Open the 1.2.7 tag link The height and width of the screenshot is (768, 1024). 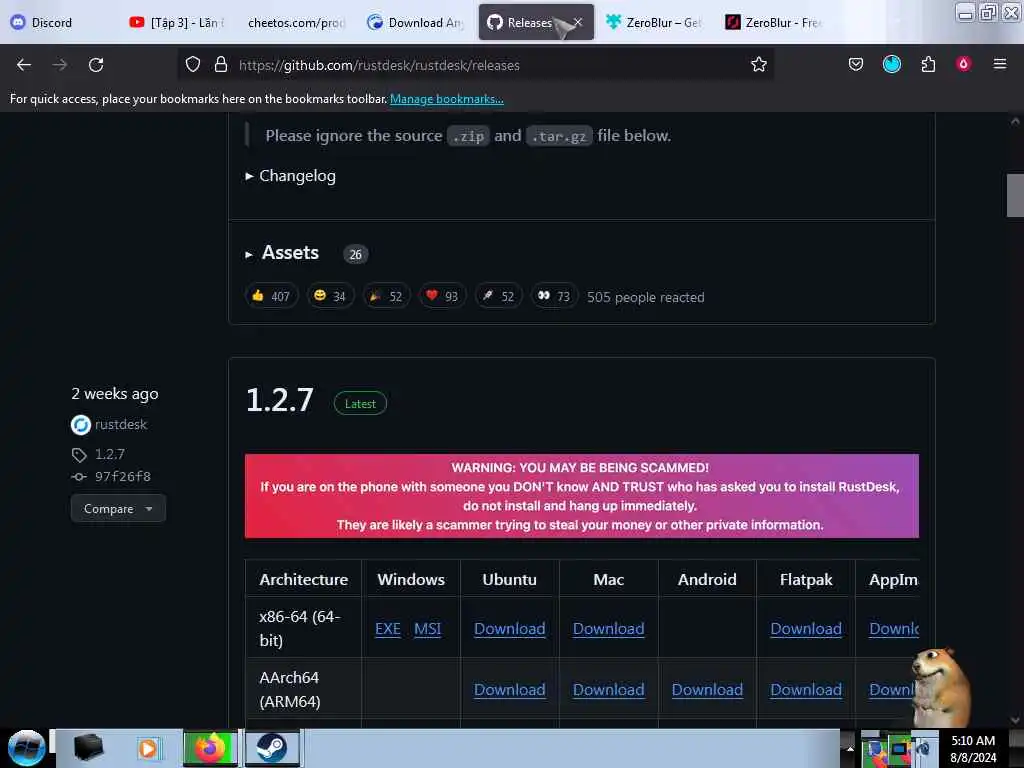coord(110,454)
